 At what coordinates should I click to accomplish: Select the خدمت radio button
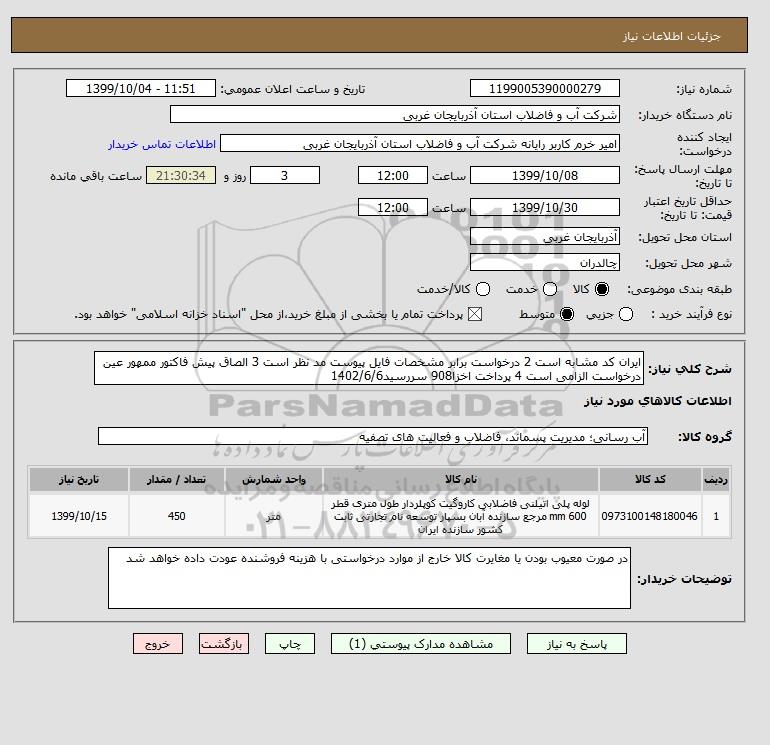click(x=550, y=289)
